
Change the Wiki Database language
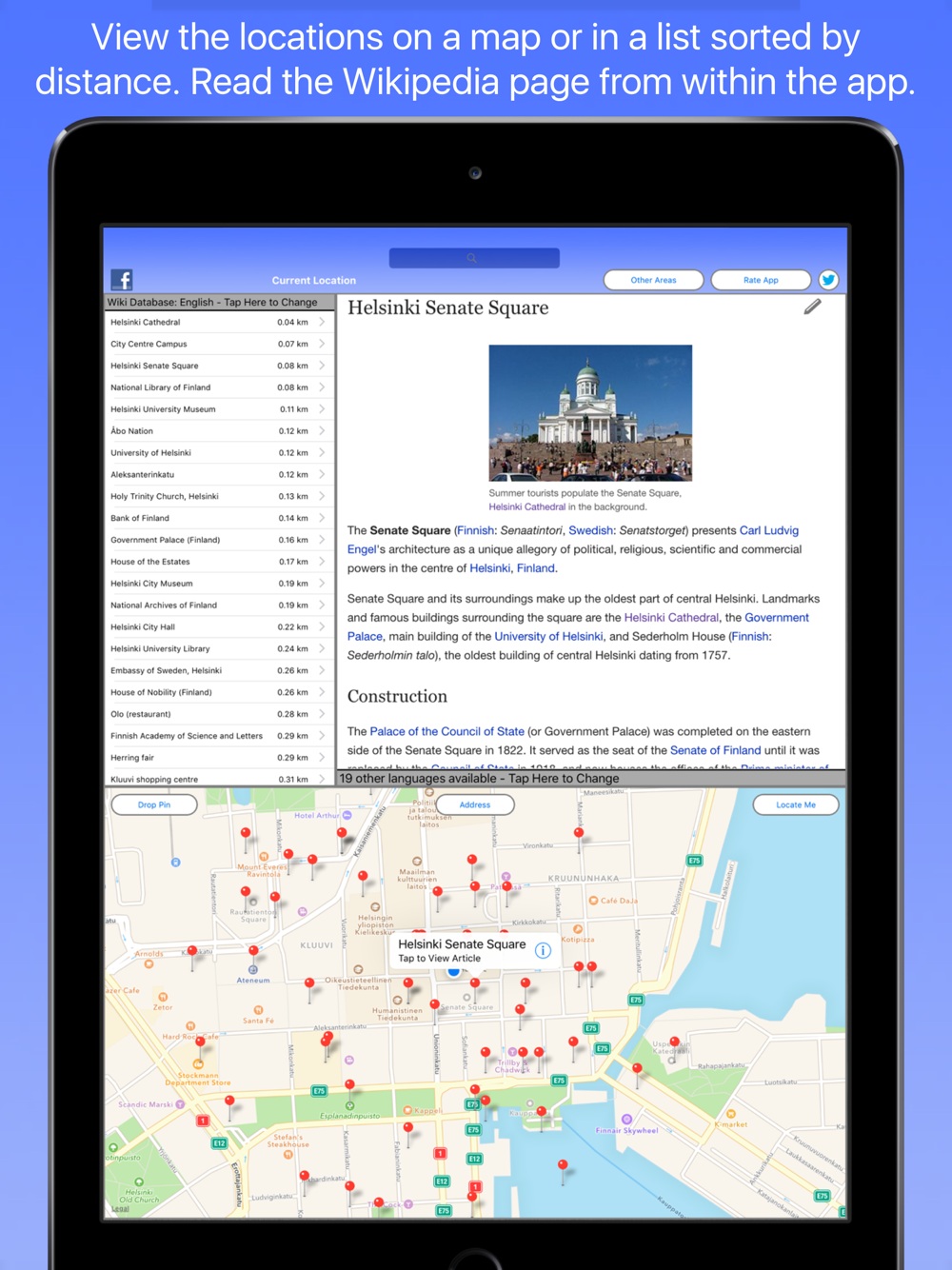coord(219,302)
